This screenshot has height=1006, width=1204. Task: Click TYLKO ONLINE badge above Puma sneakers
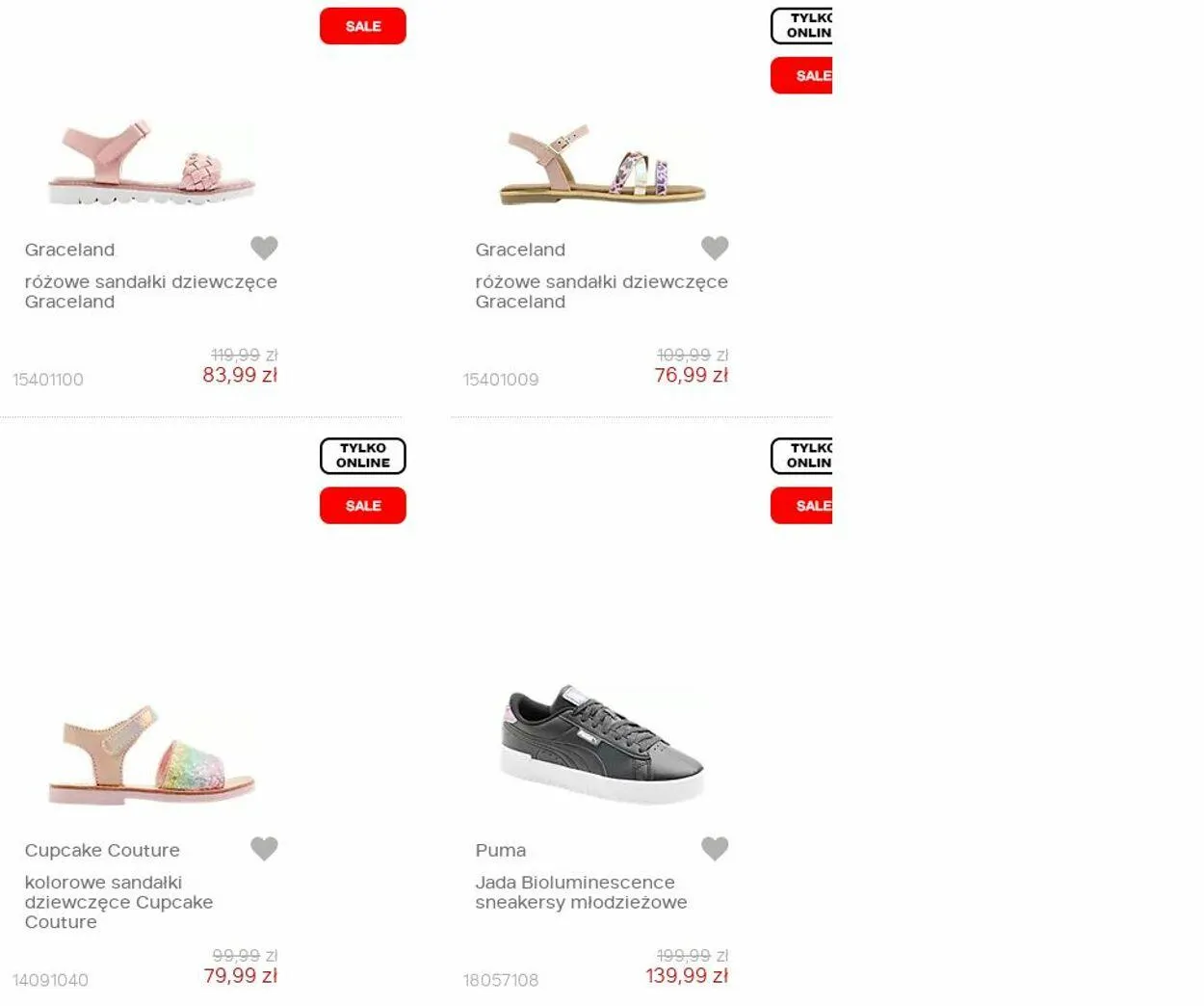[801, 456]
